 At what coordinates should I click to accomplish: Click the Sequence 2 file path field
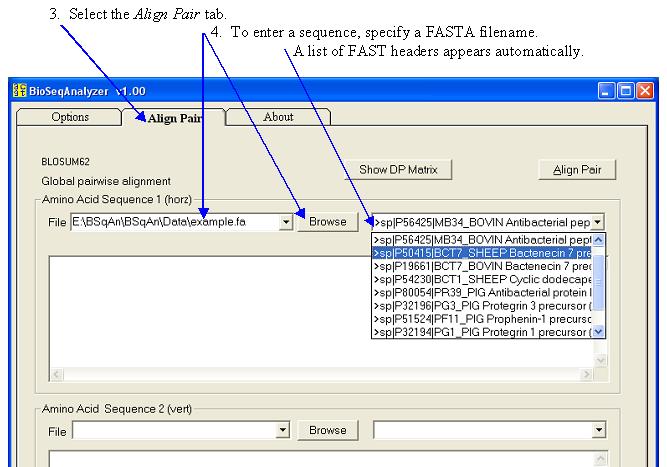[x=174, y=430]
